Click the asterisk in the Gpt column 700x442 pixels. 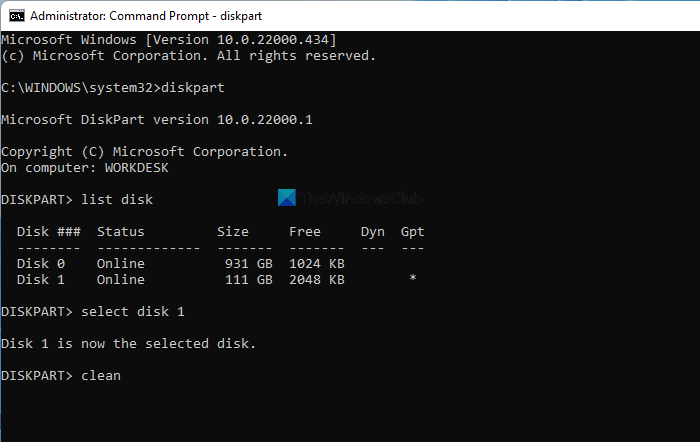click(413, 281)
